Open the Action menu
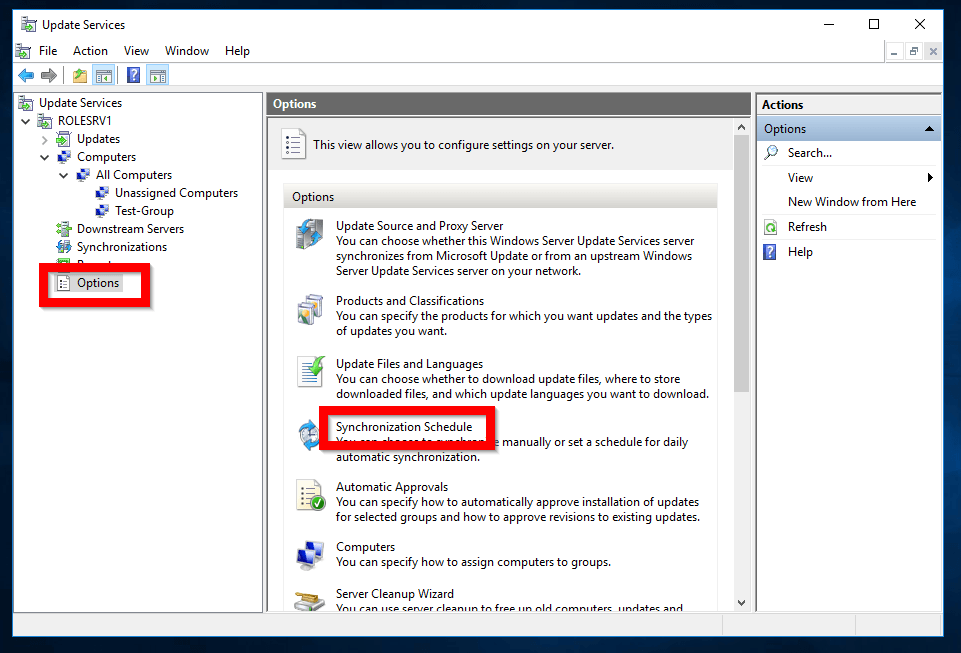Viewport: 961px width, 653px height. click(x=90, y=50)
